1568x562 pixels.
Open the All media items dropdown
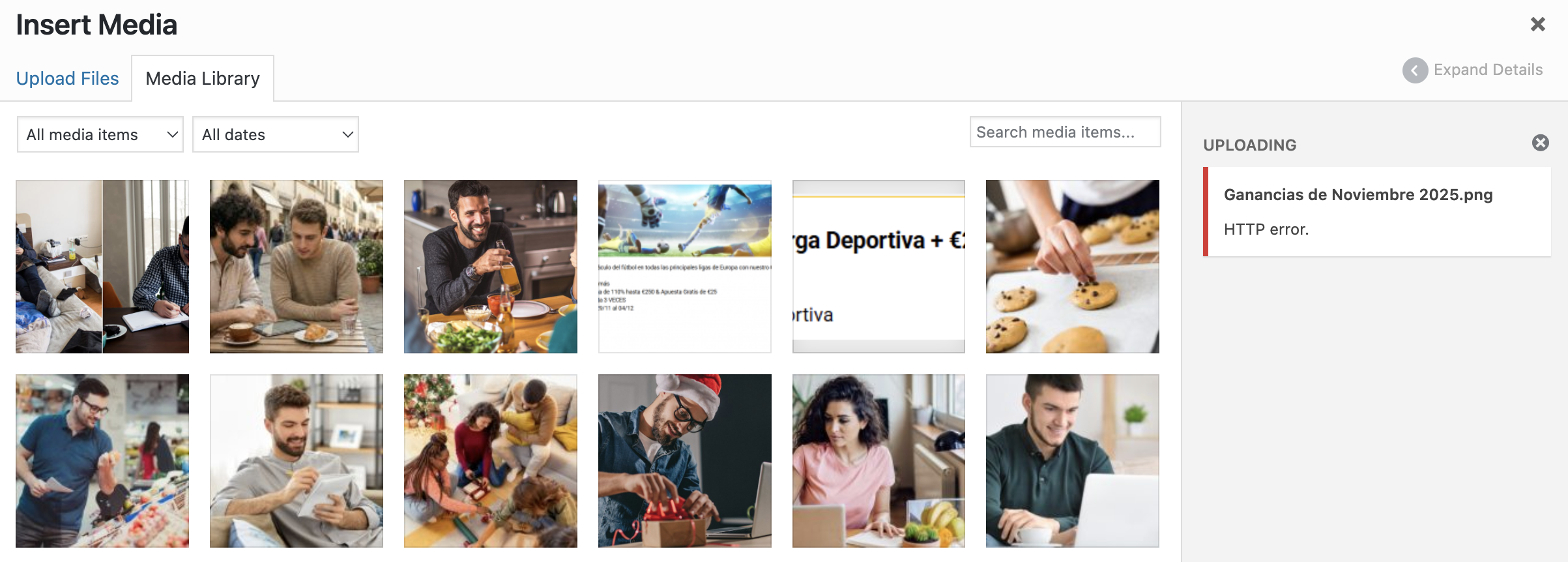(100, 134)
